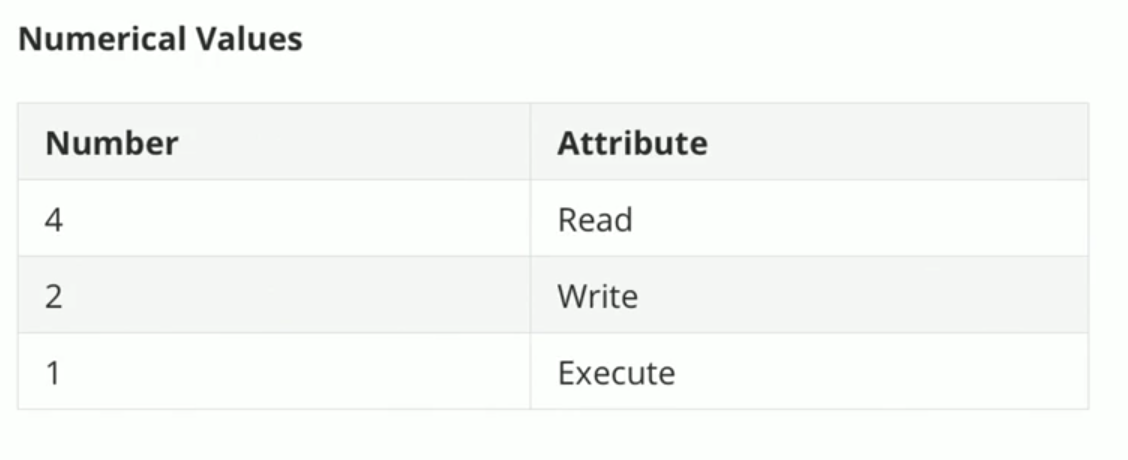Select the "Read" attribute text
Viewport: 1128px width, 460px height.
tap(595, 219)
